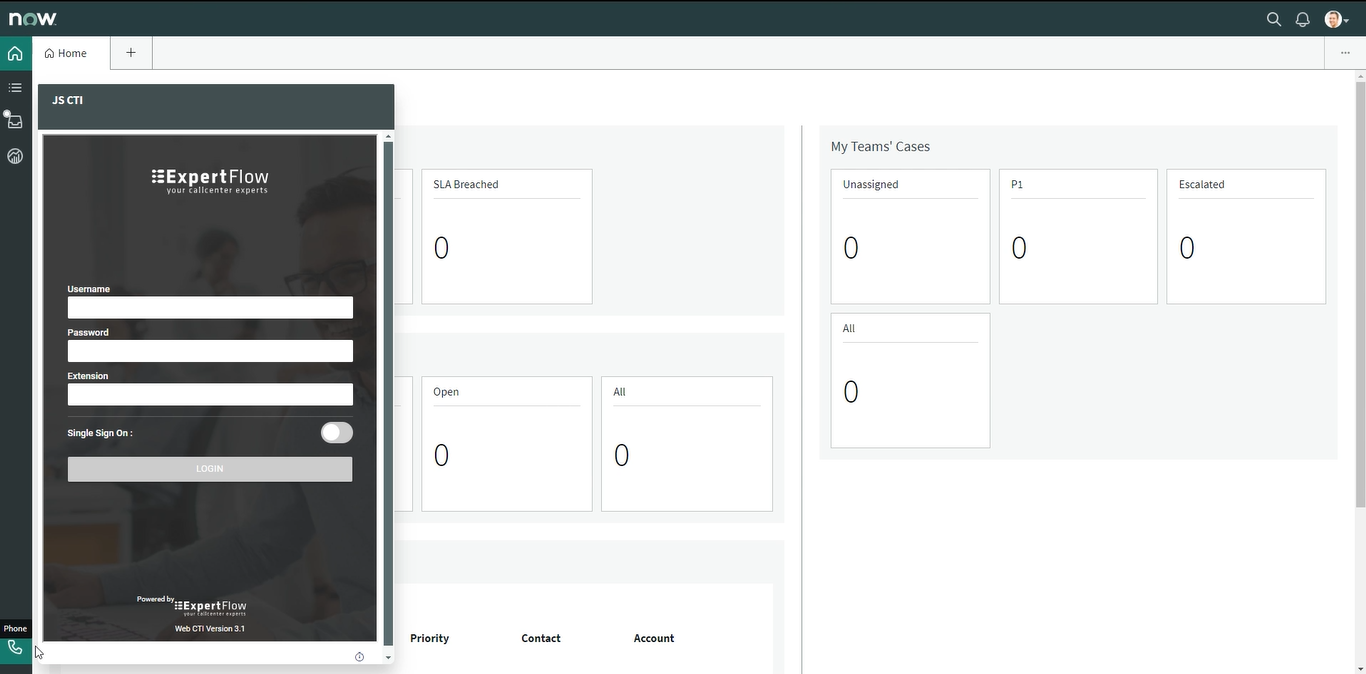The image size is (1366, 674).
Task: Open the three-dots tab overflow menu
Action: tap(1345, 53)
